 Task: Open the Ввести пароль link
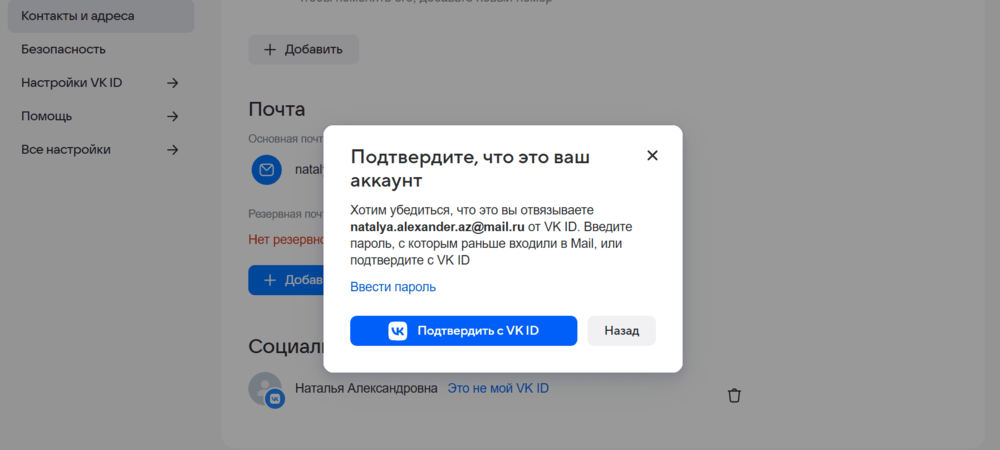coord(393,287)
